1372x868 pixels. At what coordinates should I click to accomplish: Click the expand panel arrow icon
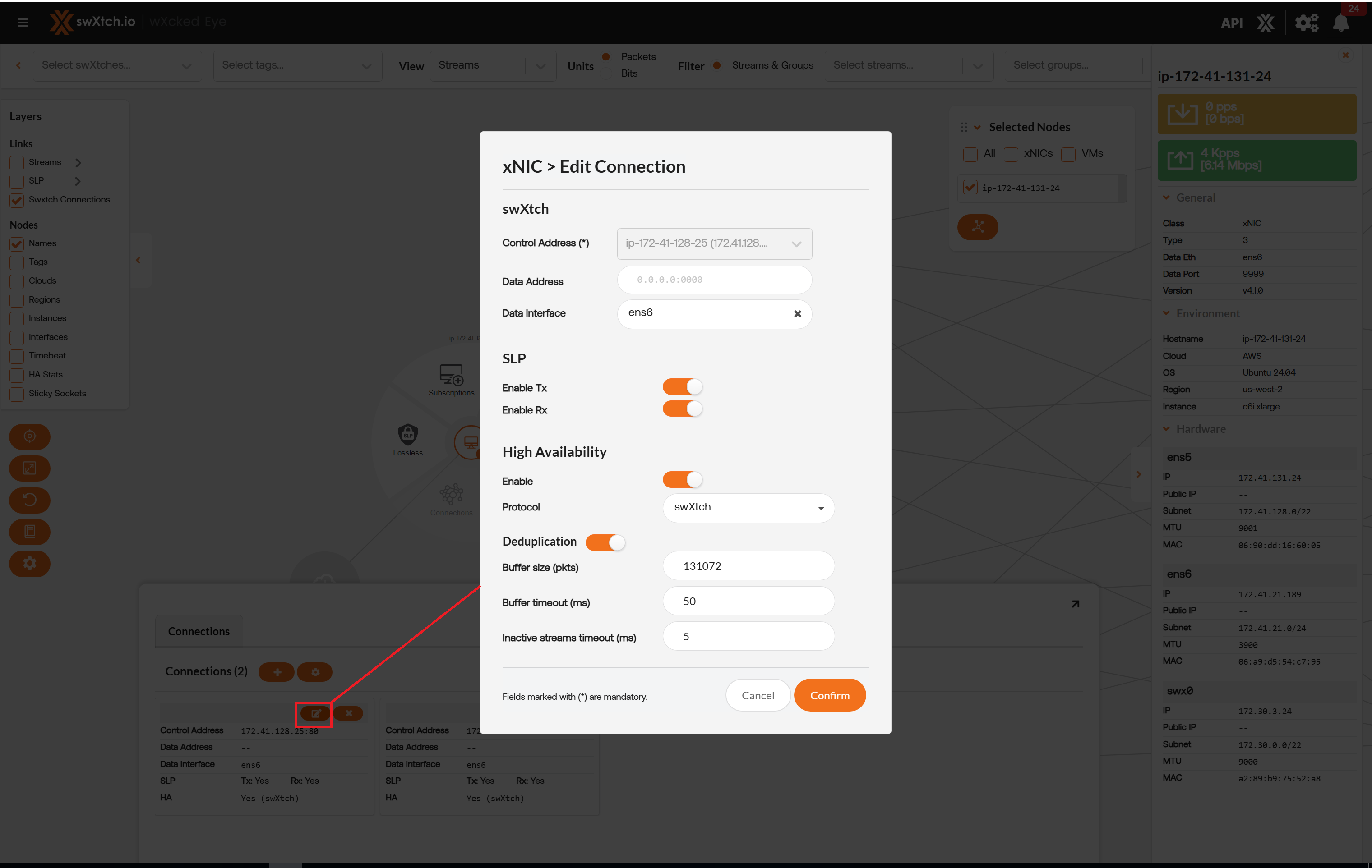pyautogui.click(x=1075, y=604)
